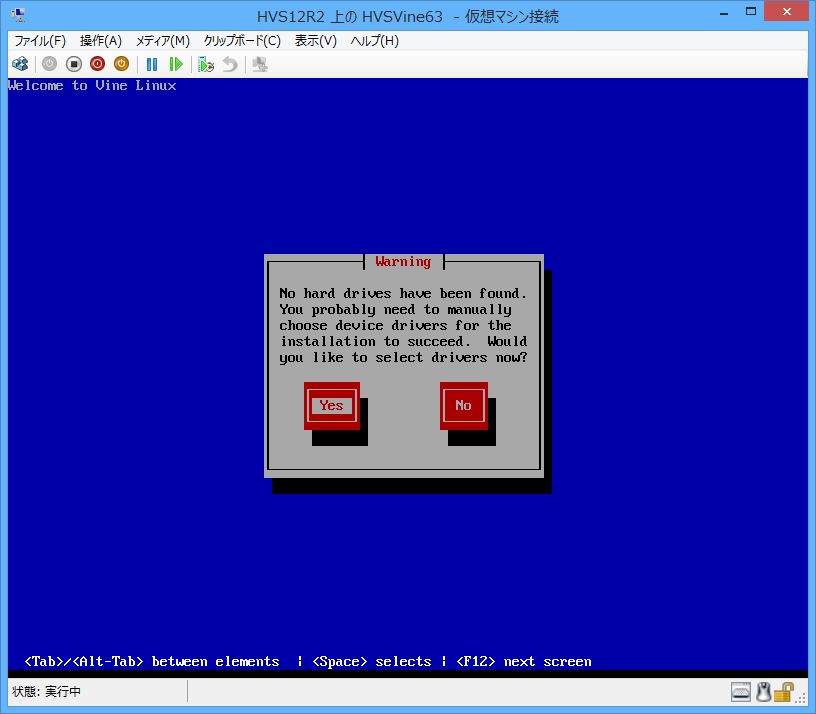Click the keyboard status icon in status bar
Screen dimensions: 816x714
[x=741, y=692]
